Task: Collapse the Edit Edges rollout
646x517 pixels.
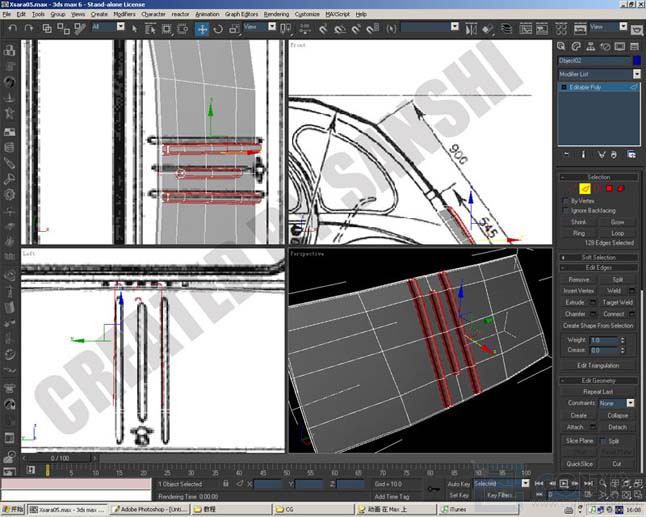Action: tap(598, 268)
